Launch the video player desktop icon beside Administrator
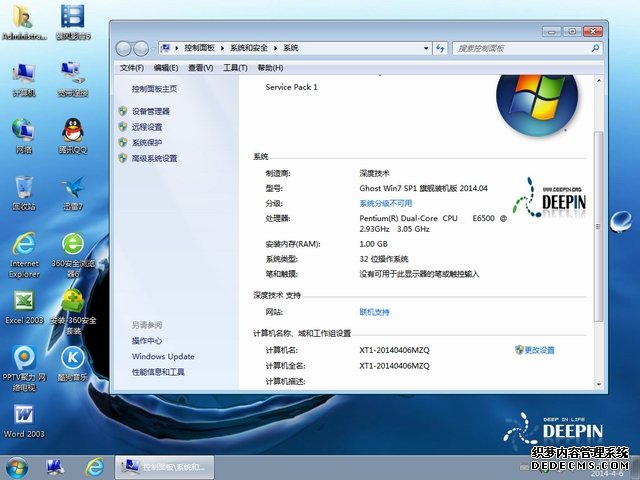This screenshot has width=640, height=480. pyautogui.click(x=73, y=22)
